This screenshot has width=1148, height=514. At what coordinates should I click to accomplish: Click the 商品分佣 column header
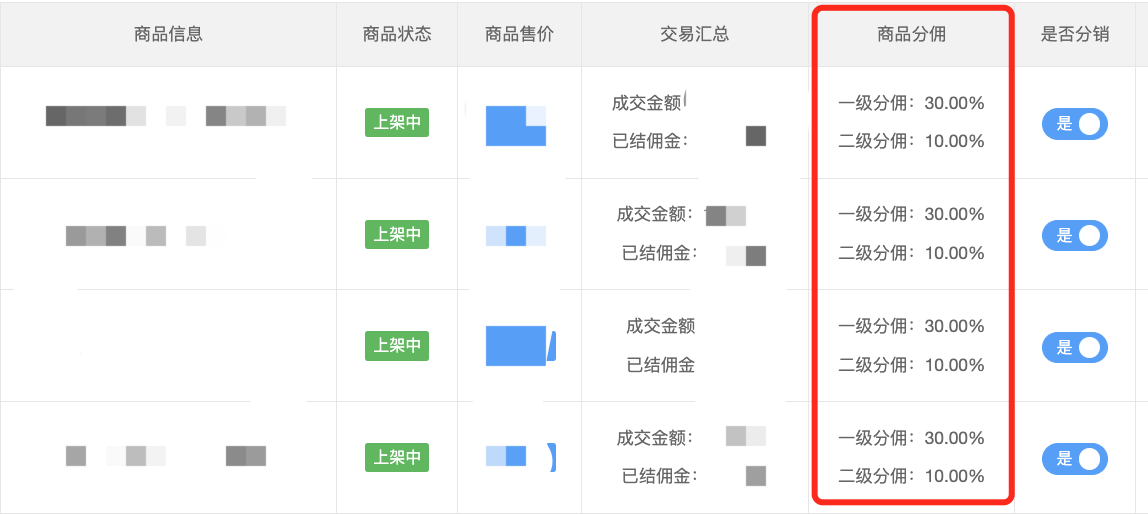(912, 34)
